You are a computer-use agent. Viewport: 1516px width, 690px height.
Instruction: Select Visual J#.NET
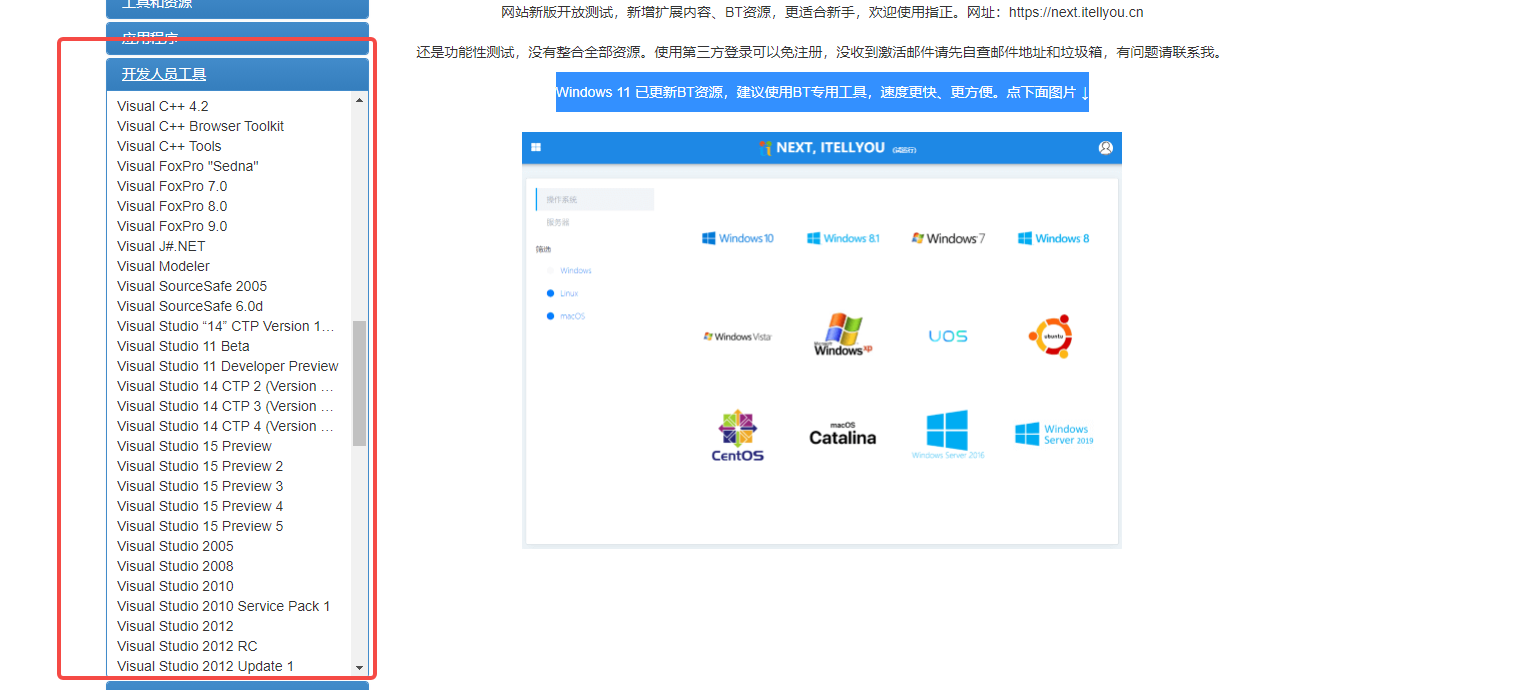coord(161,246)
